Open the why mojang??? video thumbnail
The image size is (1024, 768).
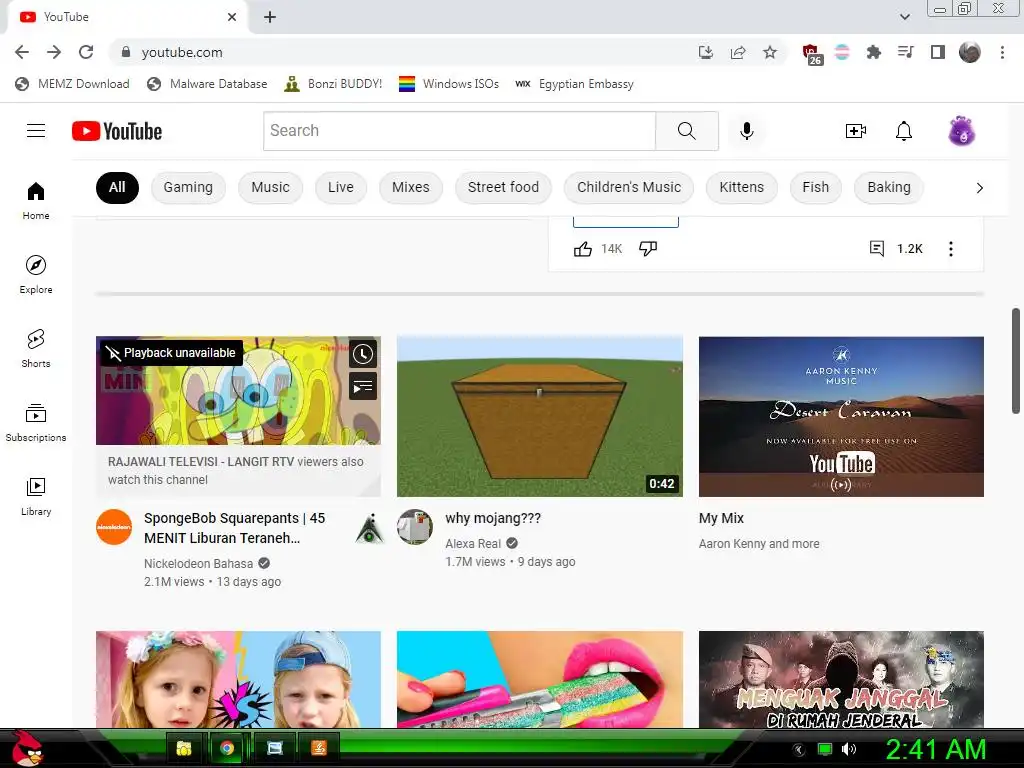coord(540,417)
